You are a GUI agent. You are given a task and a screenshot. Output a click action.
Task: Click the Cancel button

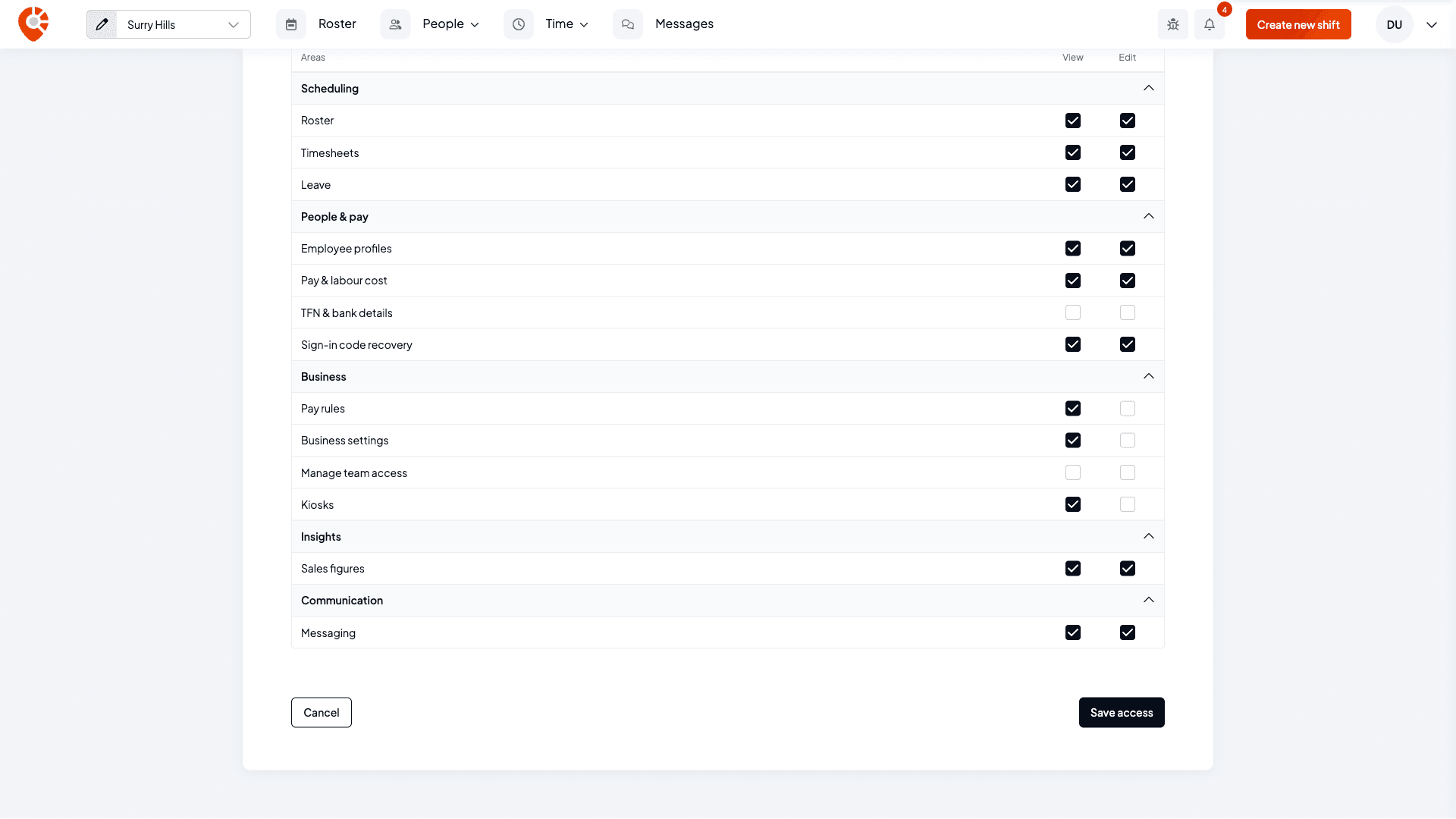tap(322, 712)
